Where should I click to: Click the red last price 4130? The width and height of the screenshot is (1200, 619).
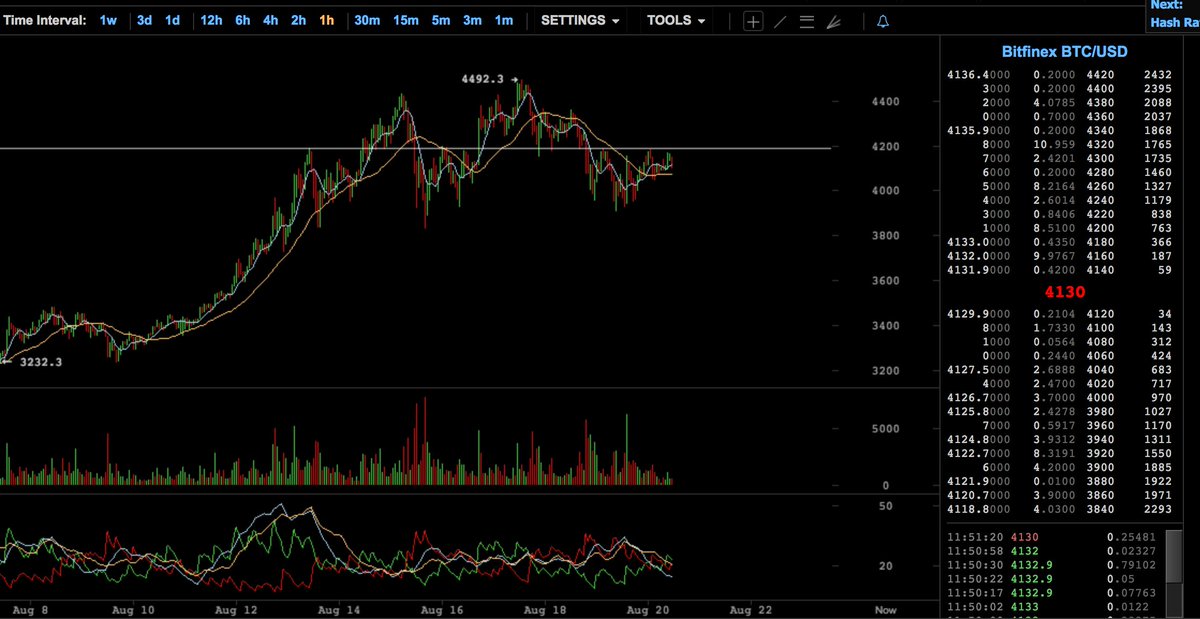1065,293
